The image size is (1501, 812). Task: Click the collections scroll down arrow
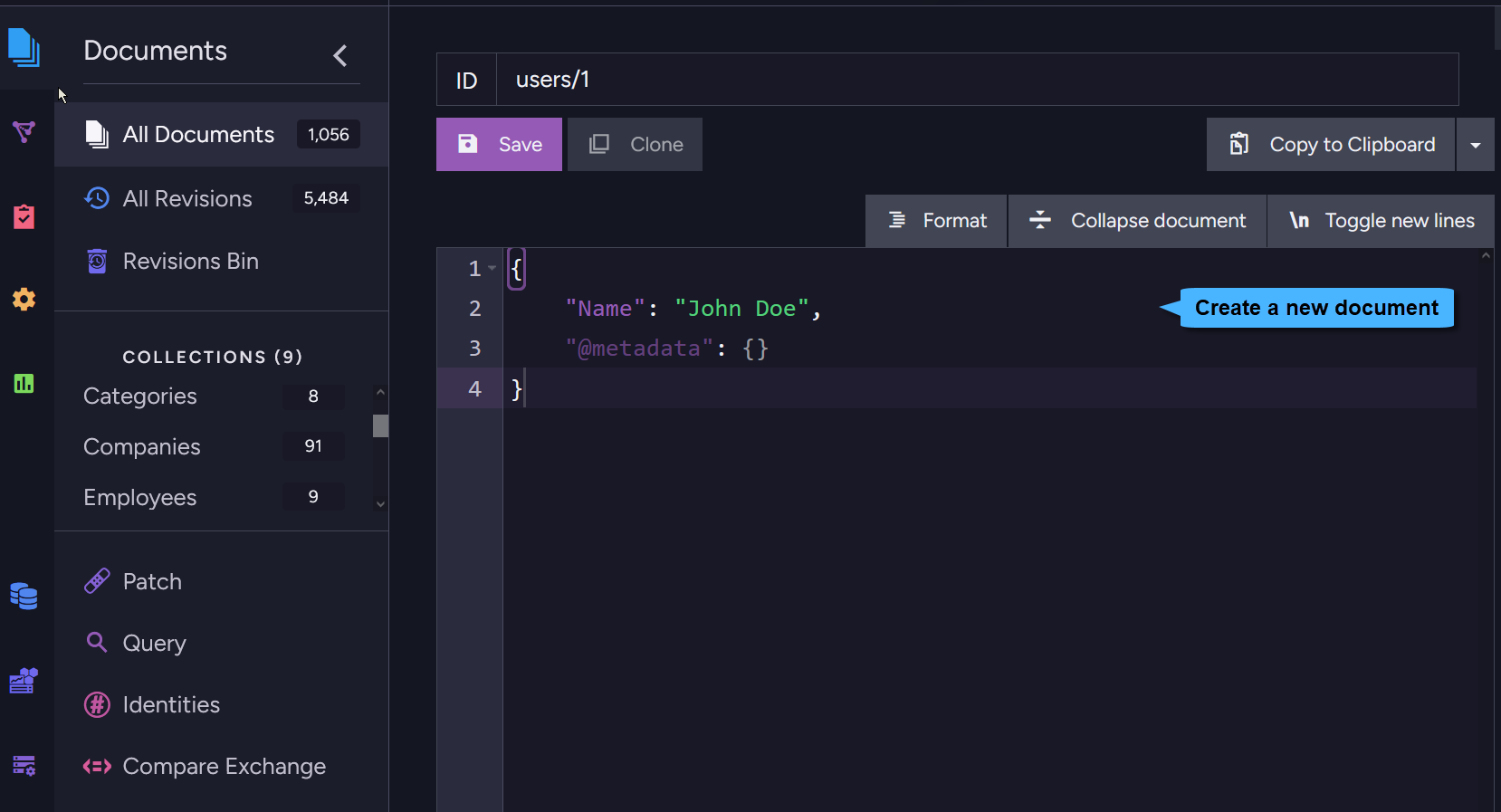381,504
